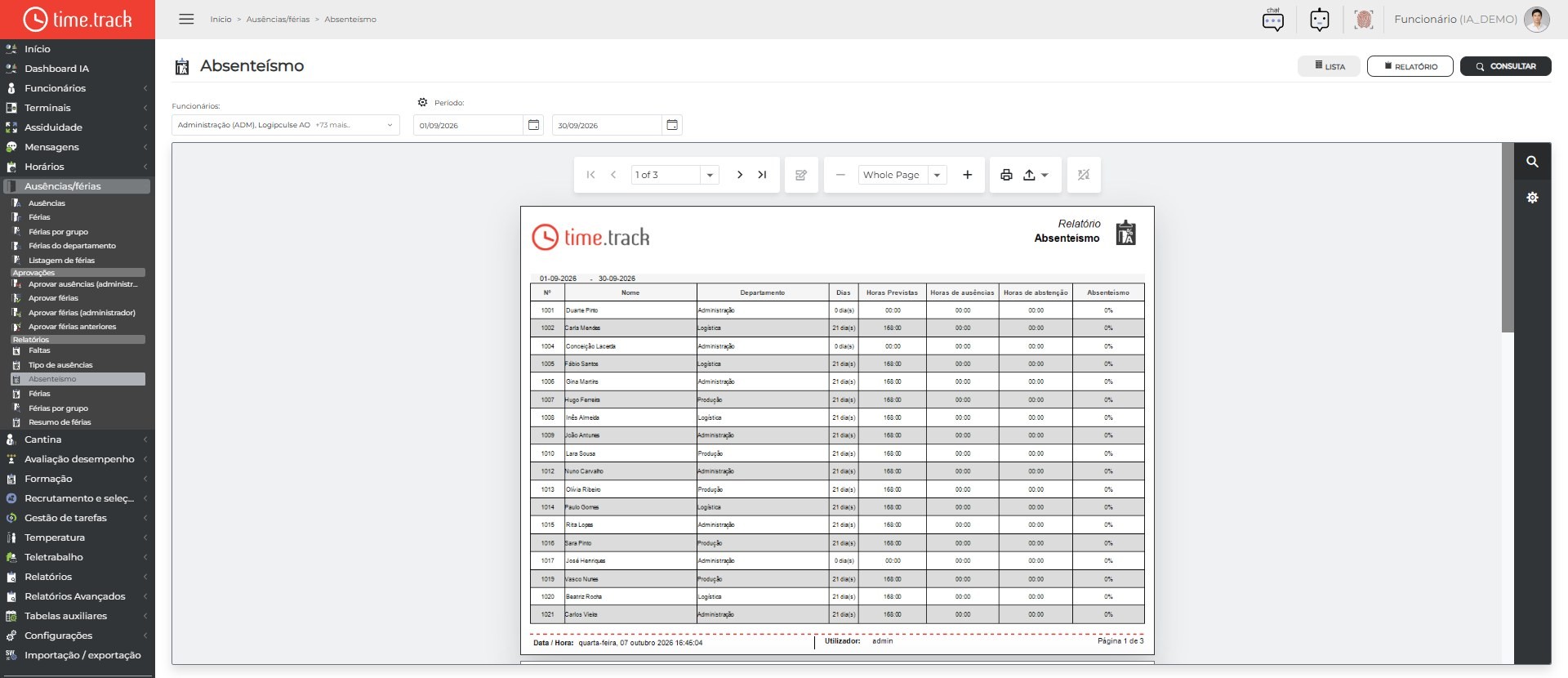The image size is (1568, 678).
Task: Open the start date calendar picker
Action: [x=533, y=125]
